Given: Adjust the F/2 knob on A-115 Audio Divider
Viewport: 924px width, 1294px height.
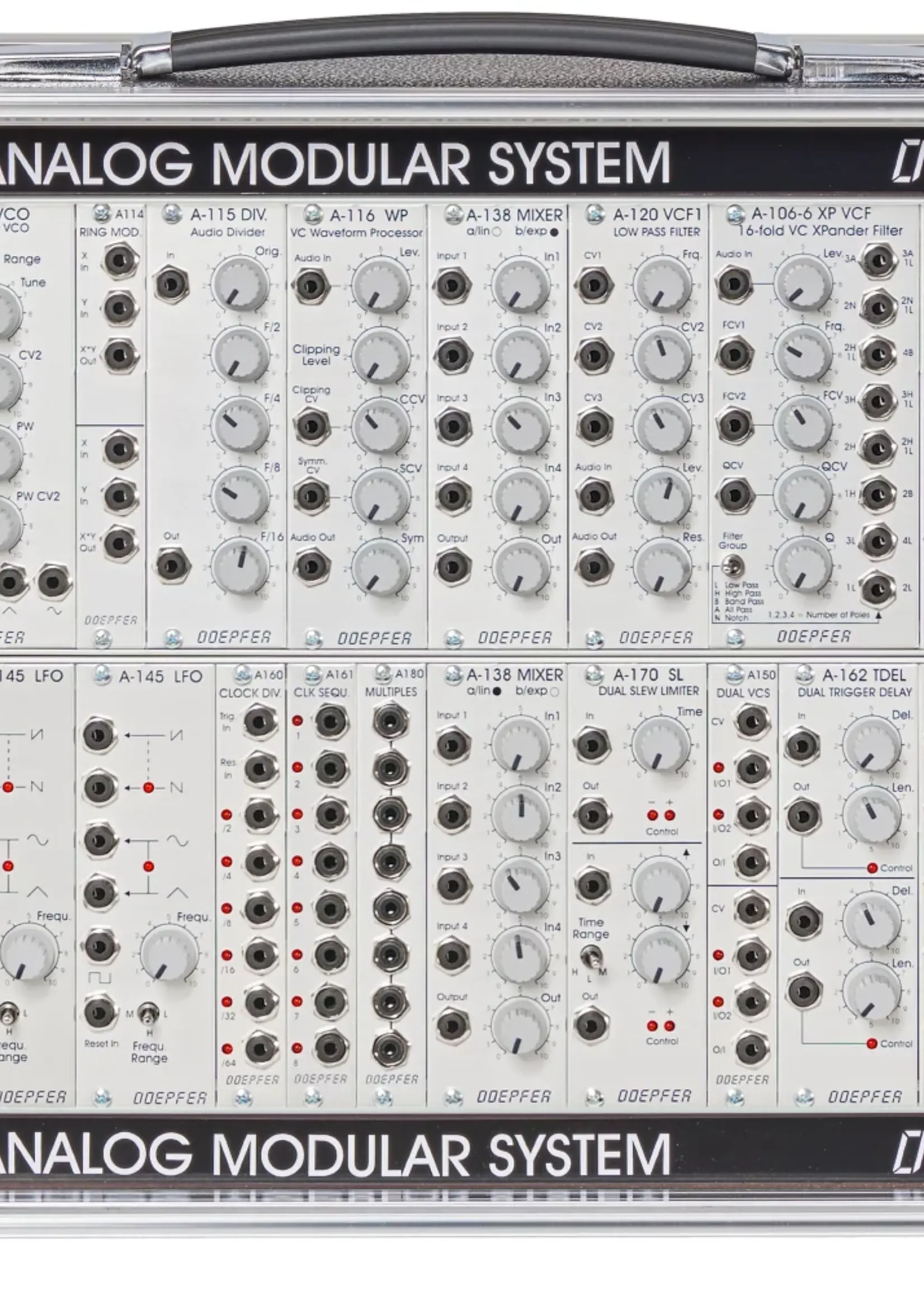Looking at the screenshot, I should coord(241,355).
